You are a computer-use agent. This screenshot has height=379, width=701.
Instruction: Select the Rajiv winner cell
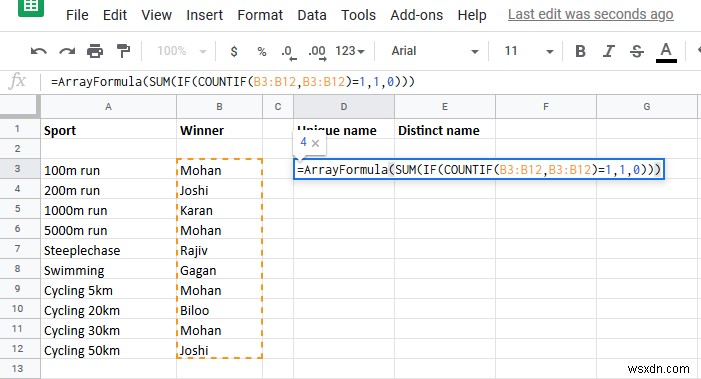[219, 249]
